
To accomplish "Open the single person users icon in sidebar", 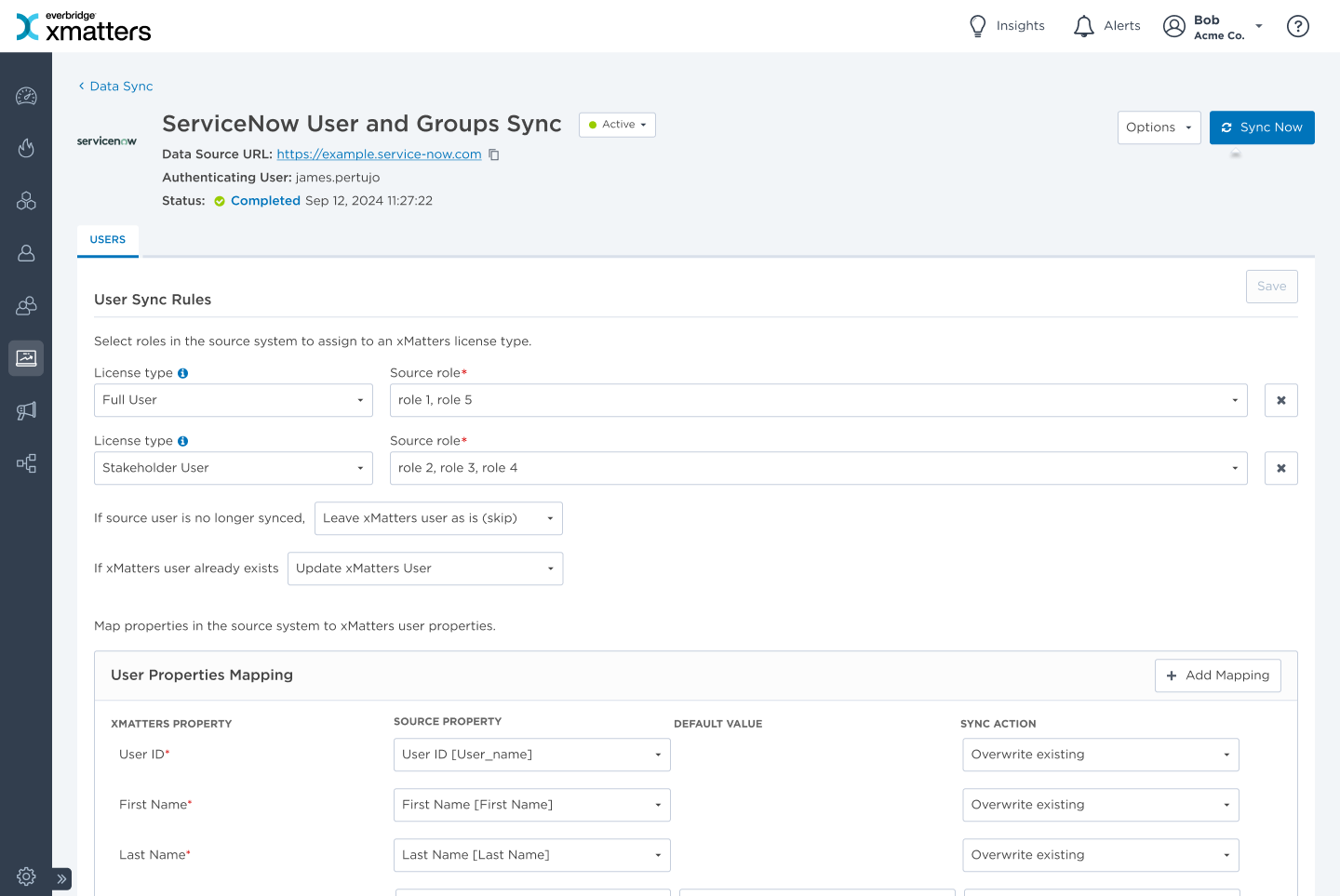I will pyautogui.click(x=26, y=253).
